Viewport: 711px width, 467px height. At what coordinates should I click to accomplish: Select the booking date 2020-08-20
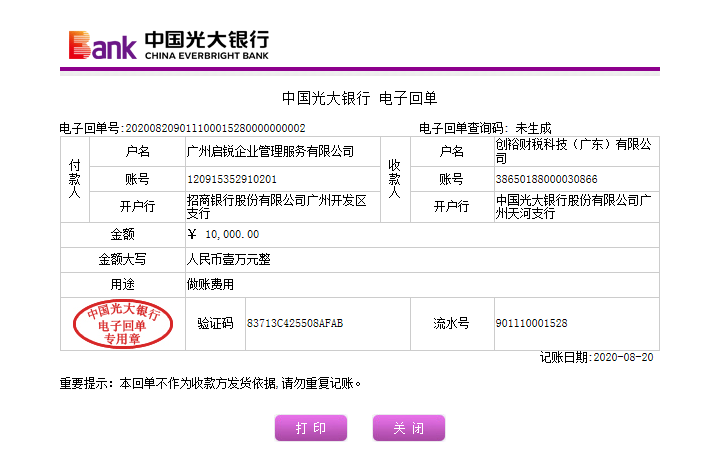point(623,357)
